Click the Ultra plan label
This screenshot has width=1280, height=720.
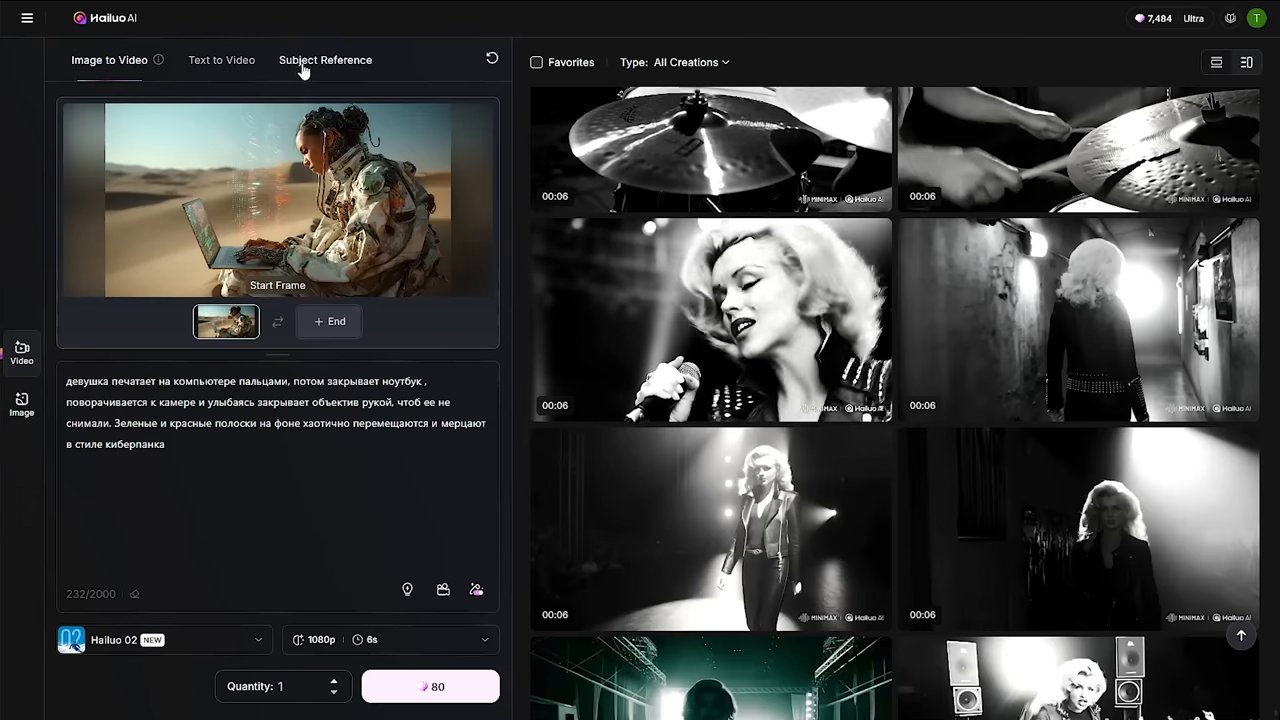1194,18
